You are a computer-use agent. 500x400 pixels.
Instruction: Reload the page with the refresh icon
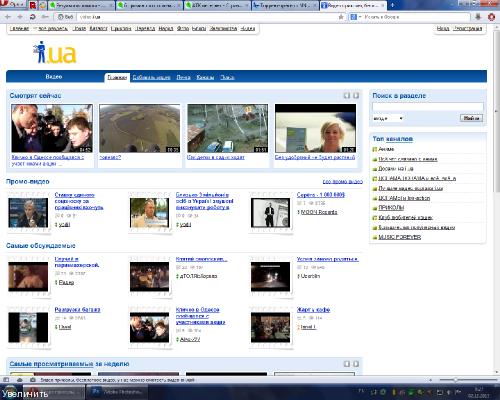pos(32,17)
